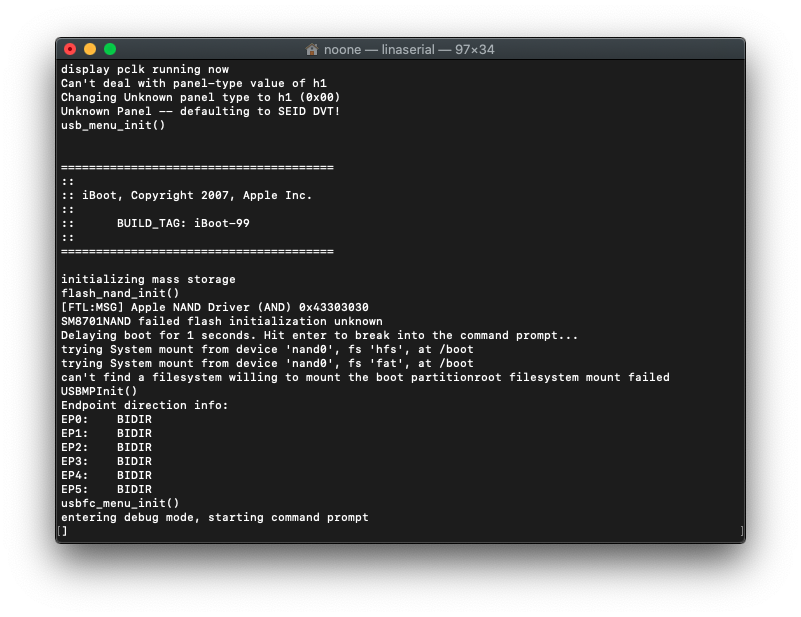Image resolution: width=801 pixels, height=617 pixels.
Task: Click the 'Delaying boot for 1 seconds' line
Action: (x=319, y=336)
